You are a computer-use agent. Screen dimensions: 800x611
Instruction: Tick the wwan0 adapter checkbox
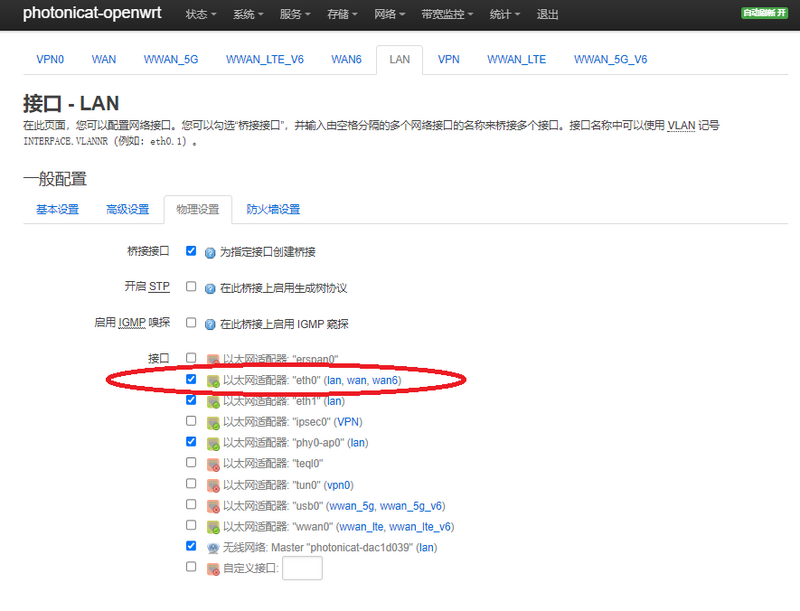click(191, 525)
